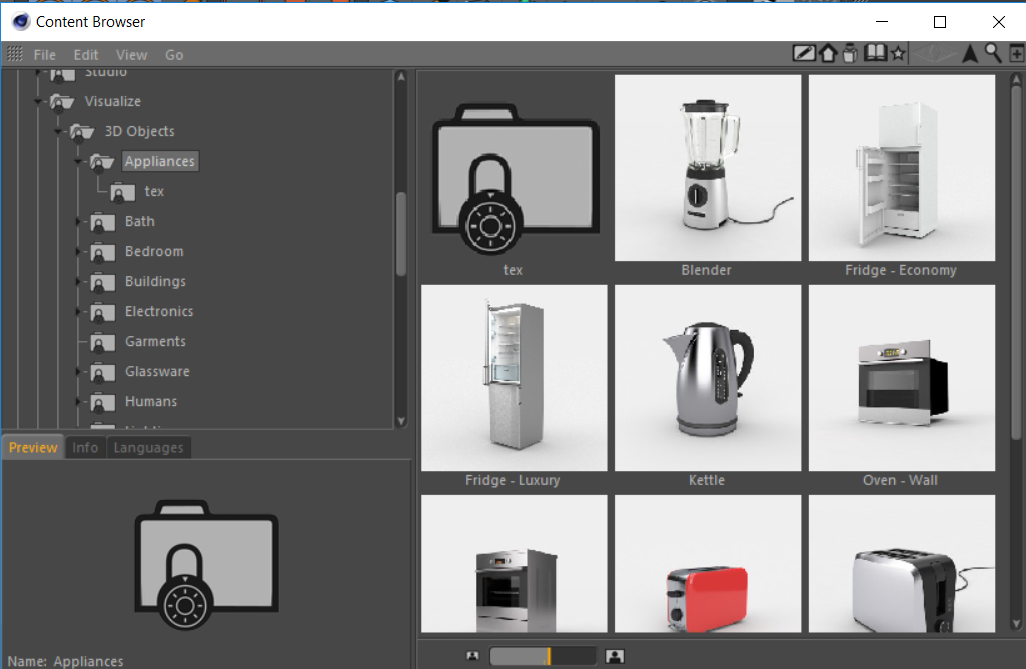Select the 3D Objects folder label
This screenshot has height=669, width=1026.
pyautogui.click(x=139, y=132)
